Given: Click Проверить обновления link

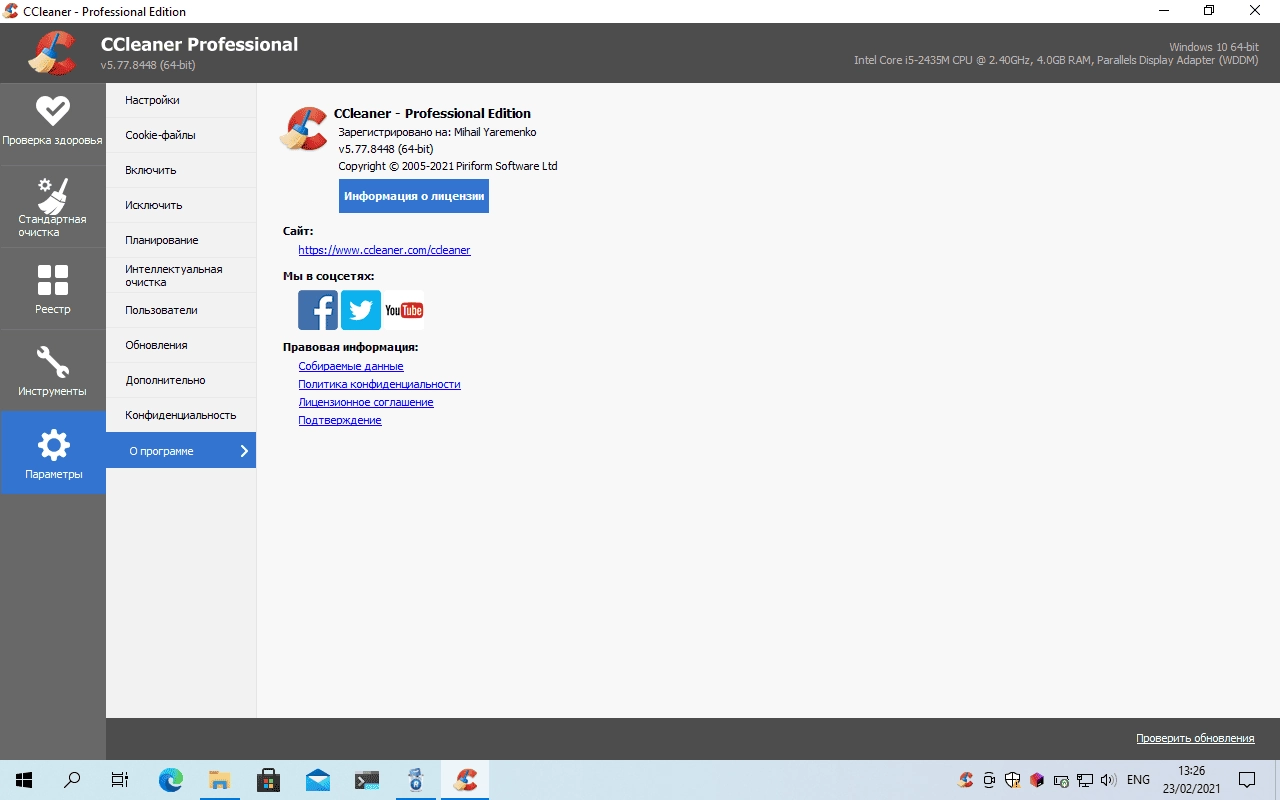Looking at the screenshot, I should coord(1195,738).
